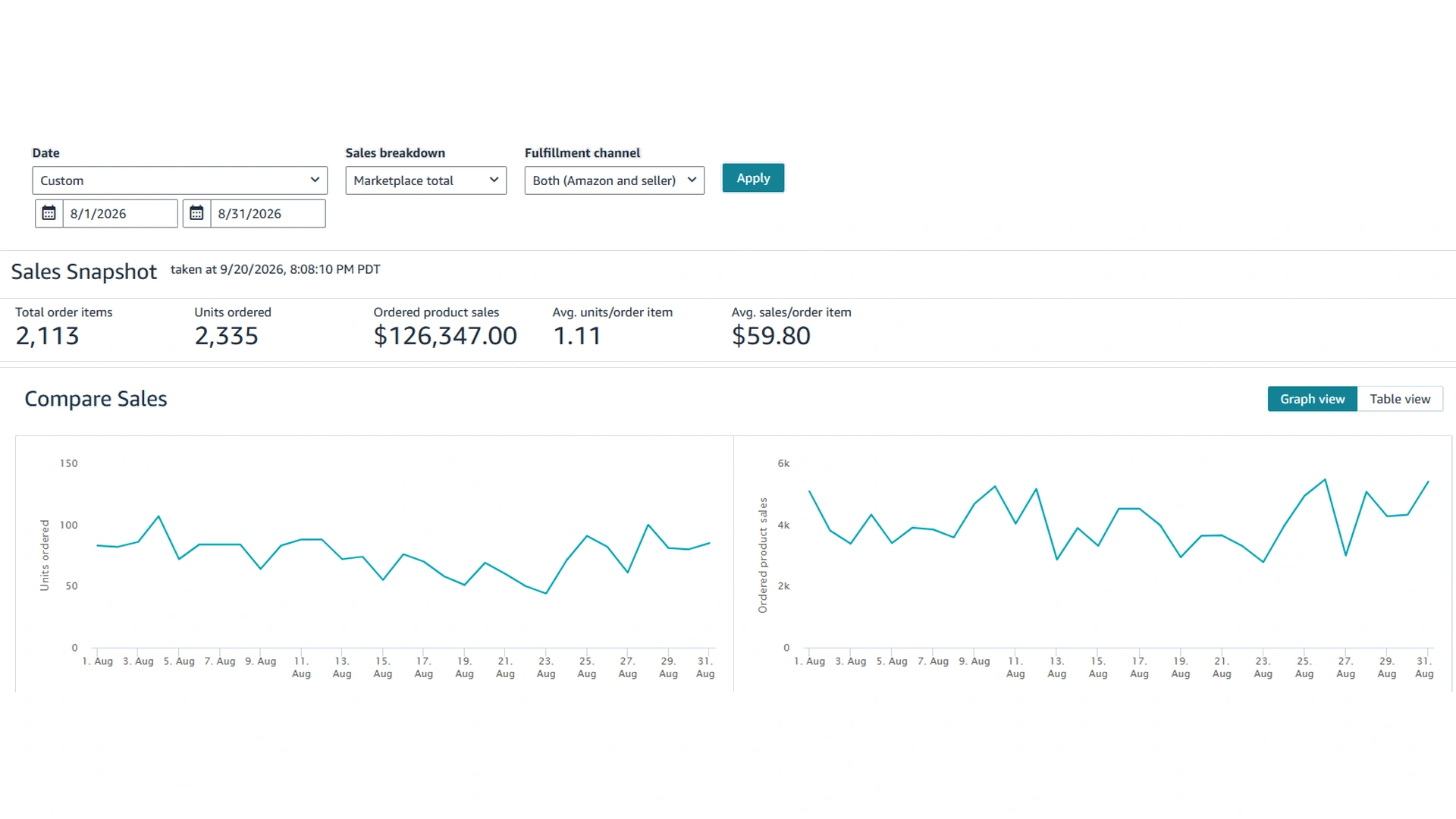Screen dimensions: 1456x819
Task: Click the Units ordered axis label
Action: point(44,555)
